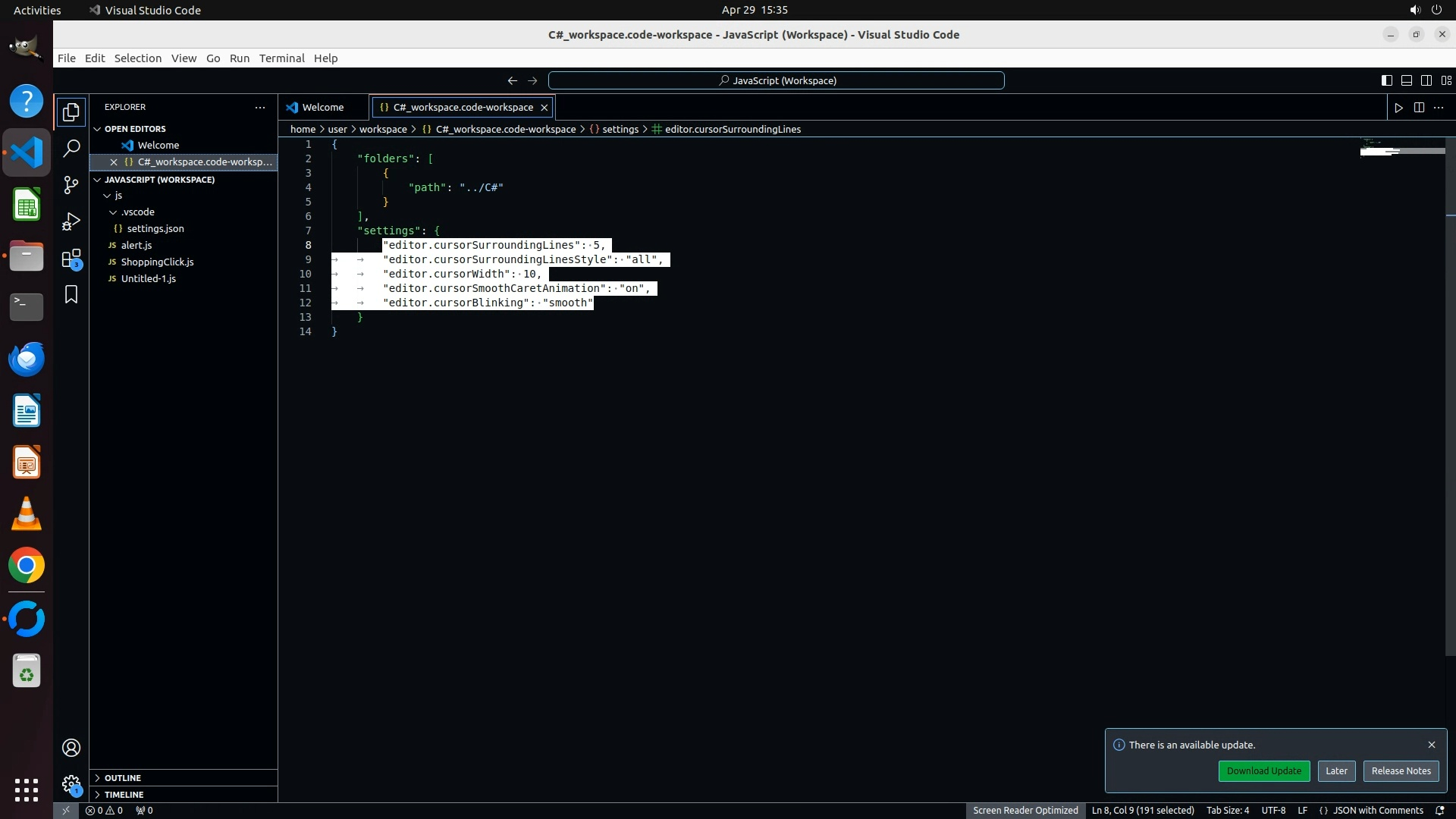Image resolution: width=1456 pixels, height=819 pixels.
Task: Click the Split Editor Right icon
Action: pyautogui.click(x=1419, y=108)
